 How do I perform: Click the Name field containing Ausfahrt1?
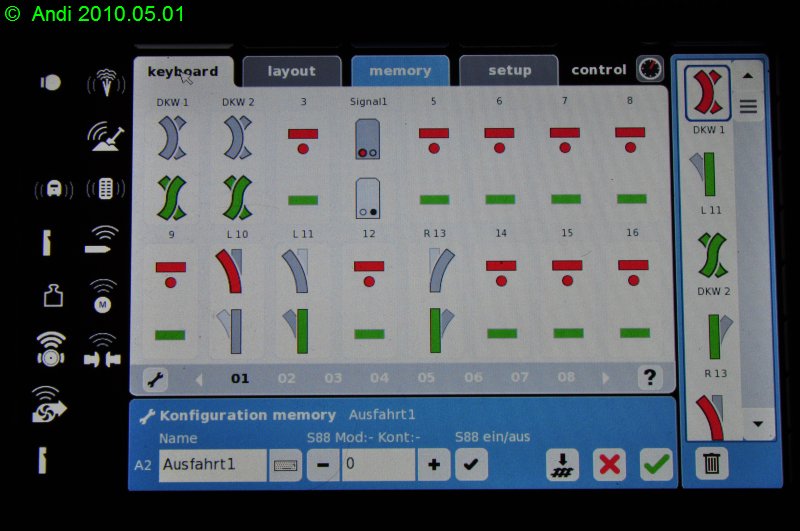pos(212,466)
